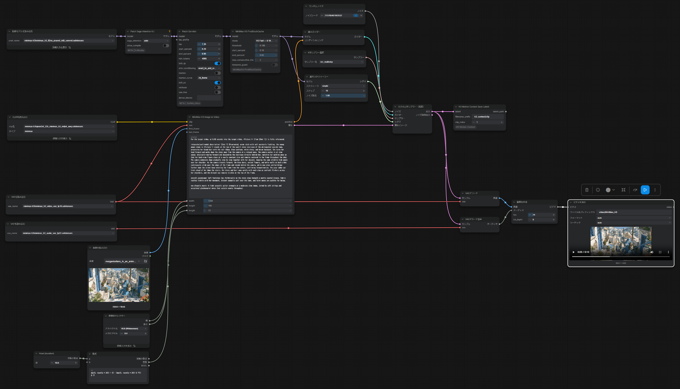680x389 pixels.
Task: Collapse the unet_name model loader node
Action: pos(10,31)
